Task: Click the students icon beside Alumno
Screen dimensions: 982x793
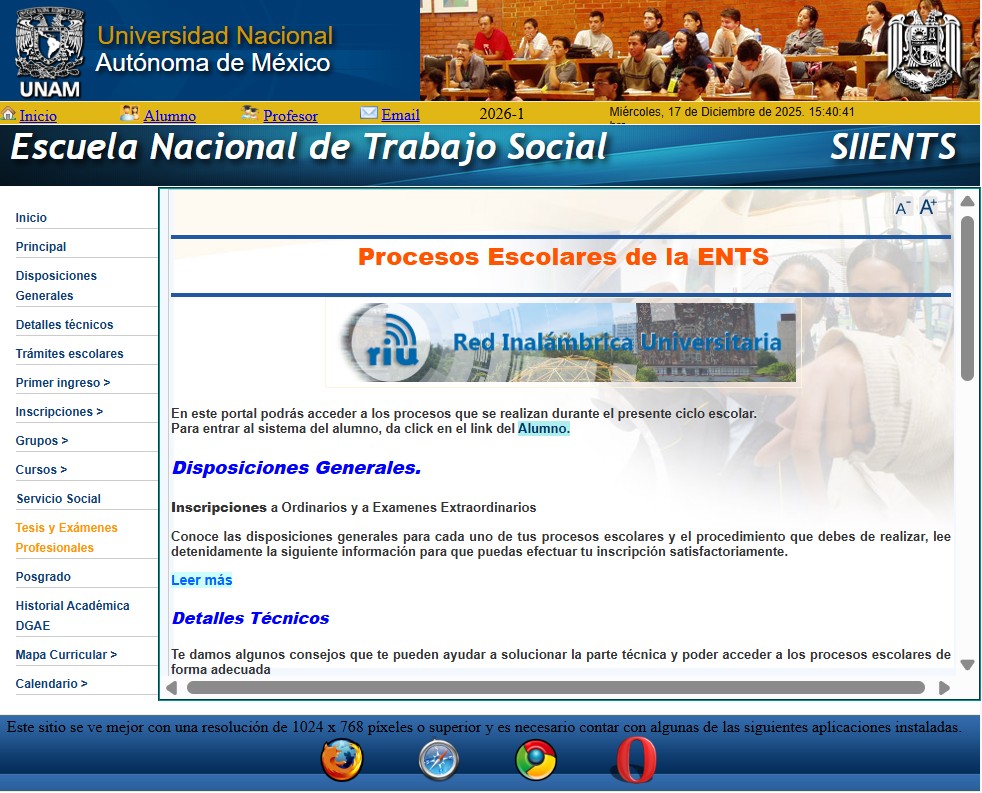Action: pyautogui.click(x=130, y=113)
